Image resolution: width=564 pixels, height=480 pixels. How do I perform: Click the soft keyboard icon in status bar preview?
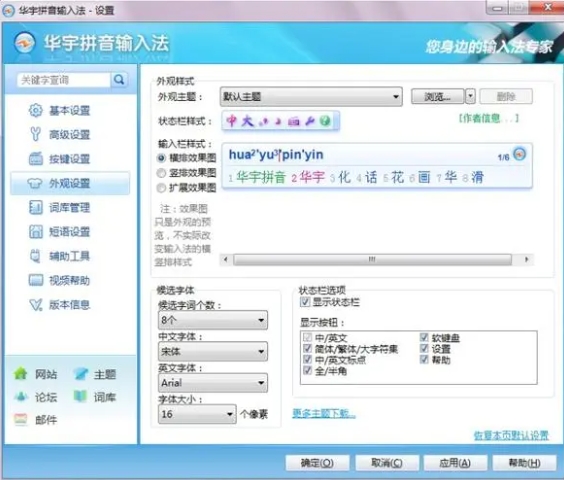(294, 121)
